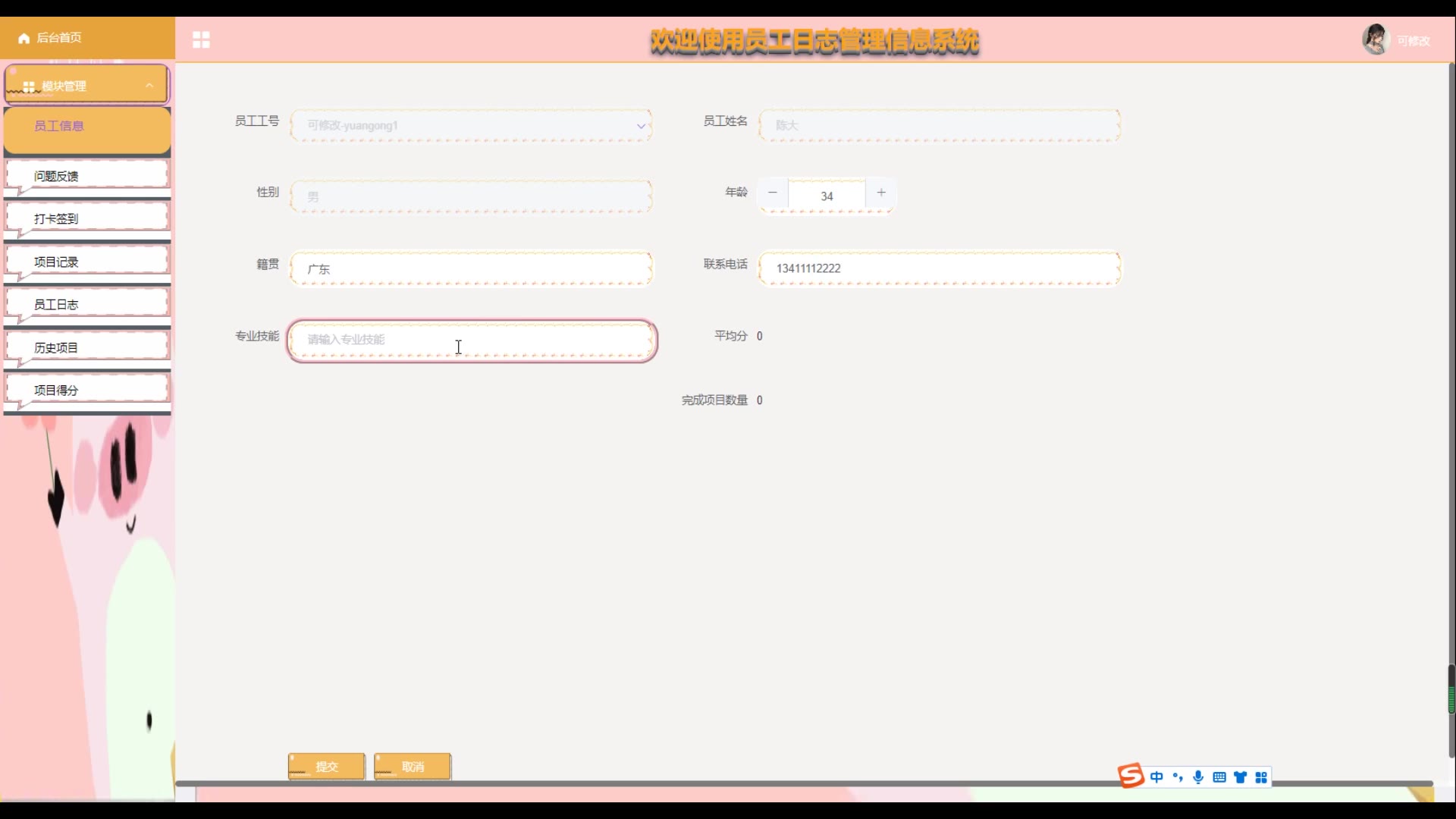1456x819 pixels.
Task: Click Sogou input method S logo
Action: point(1131,776)
